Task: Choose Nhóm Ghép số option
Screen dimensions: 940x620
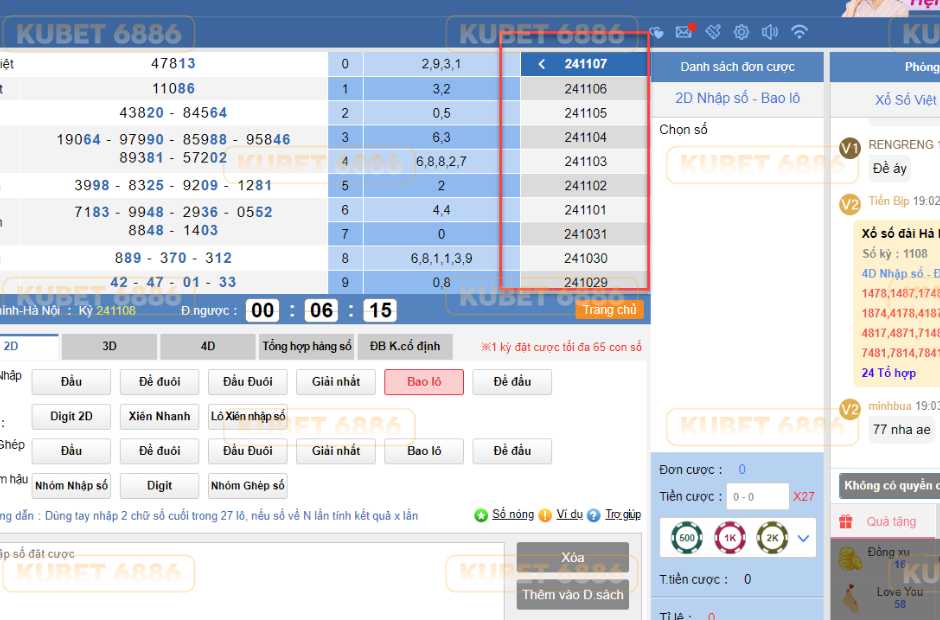Action: (248, 486)
